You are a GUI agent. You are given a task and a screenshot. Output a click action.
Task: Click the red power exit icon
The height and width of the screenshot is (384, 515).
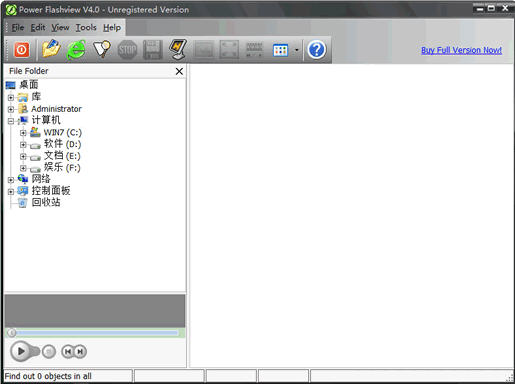(22, 50)
